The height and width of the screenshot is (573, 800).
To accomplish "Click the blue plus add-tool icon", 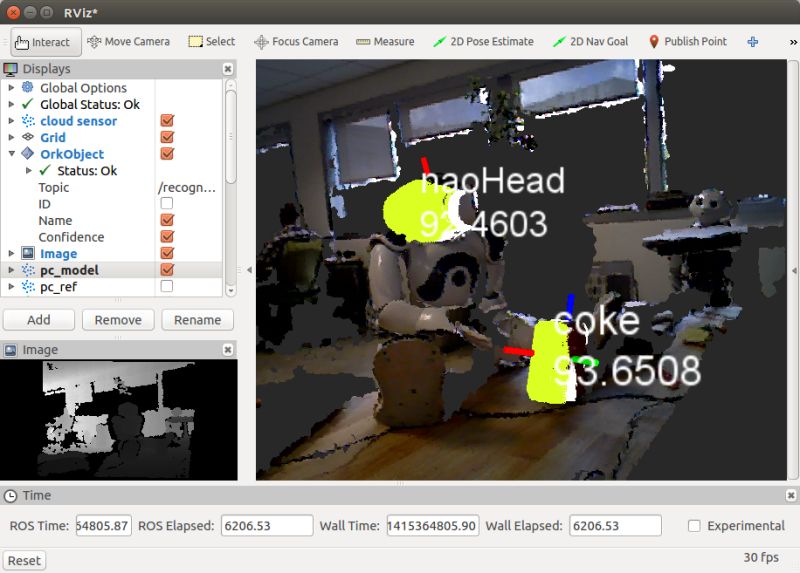I will click(753, 42).
